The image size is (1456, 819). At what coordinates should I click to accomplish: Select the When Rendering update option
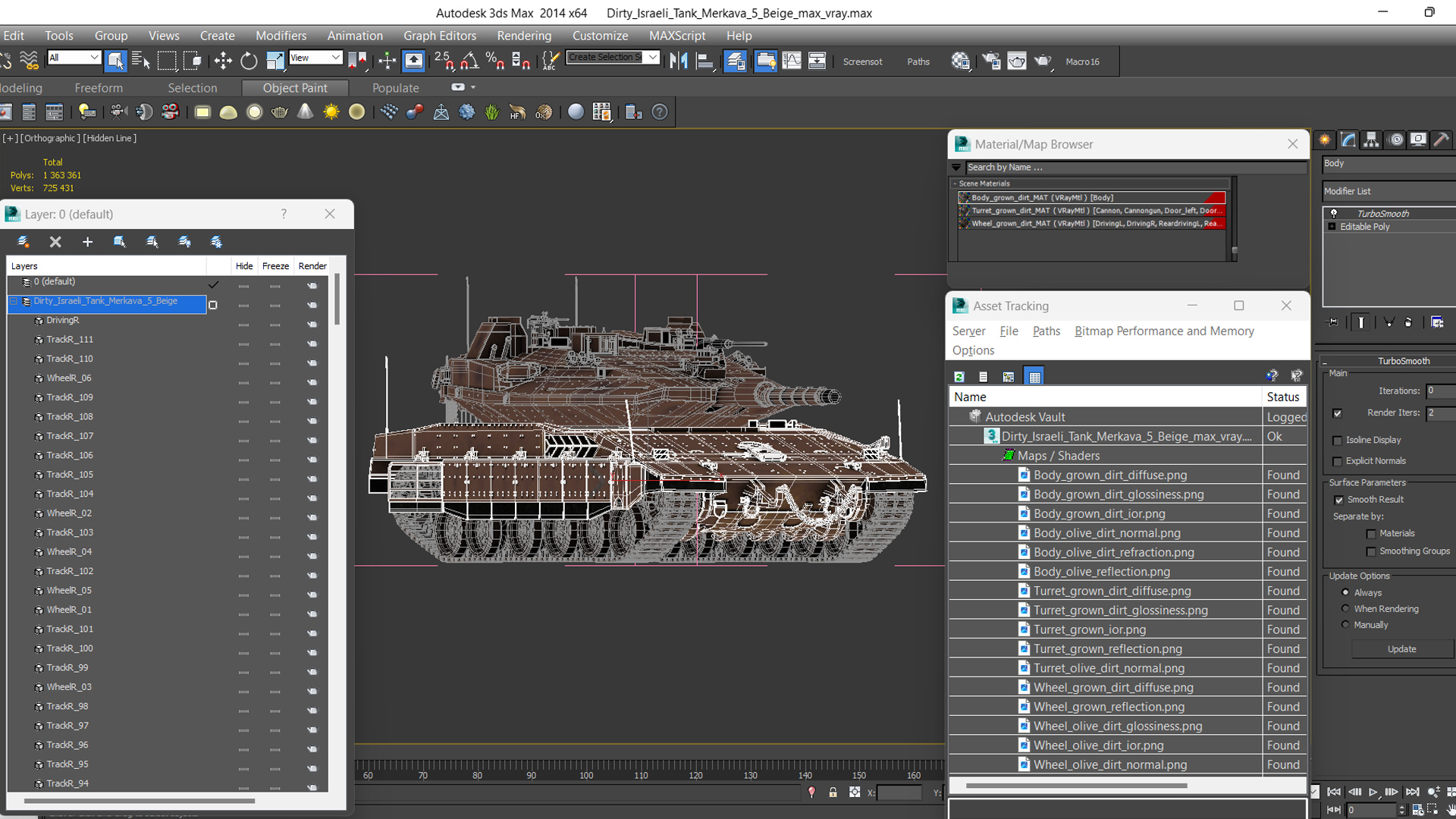click(x=1345, y=608)
